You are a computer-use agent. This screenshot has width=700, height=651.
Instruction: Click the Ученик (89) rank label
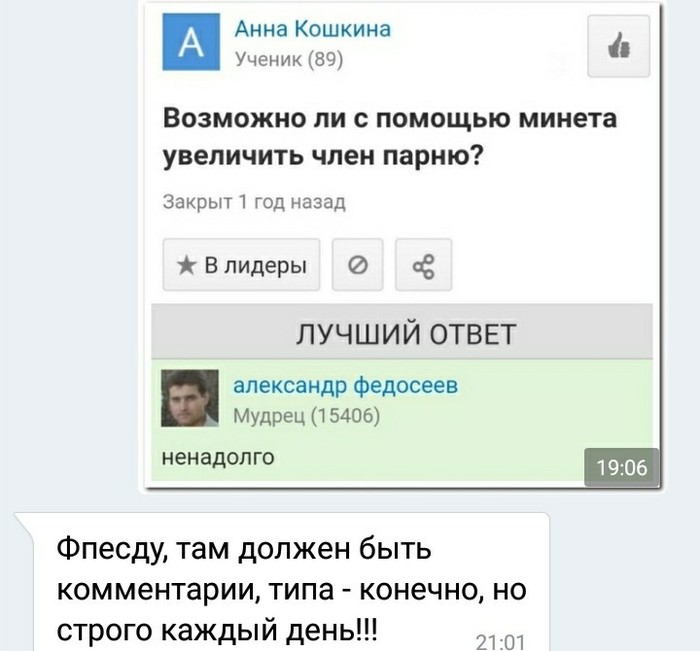[289, 59]
